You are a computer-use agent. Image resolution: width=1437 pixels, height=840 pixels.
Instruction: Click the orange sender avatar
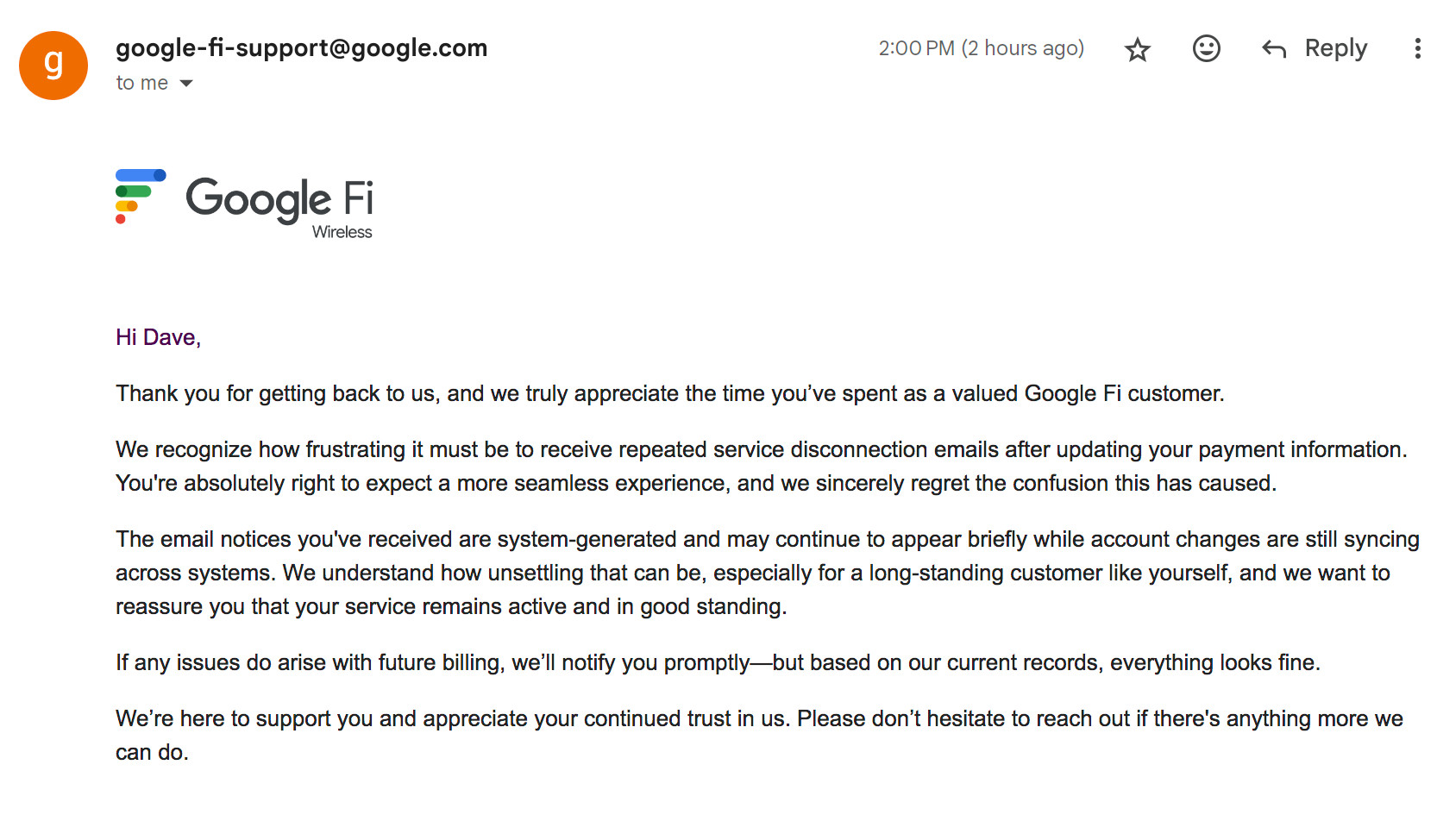point(53,66)
